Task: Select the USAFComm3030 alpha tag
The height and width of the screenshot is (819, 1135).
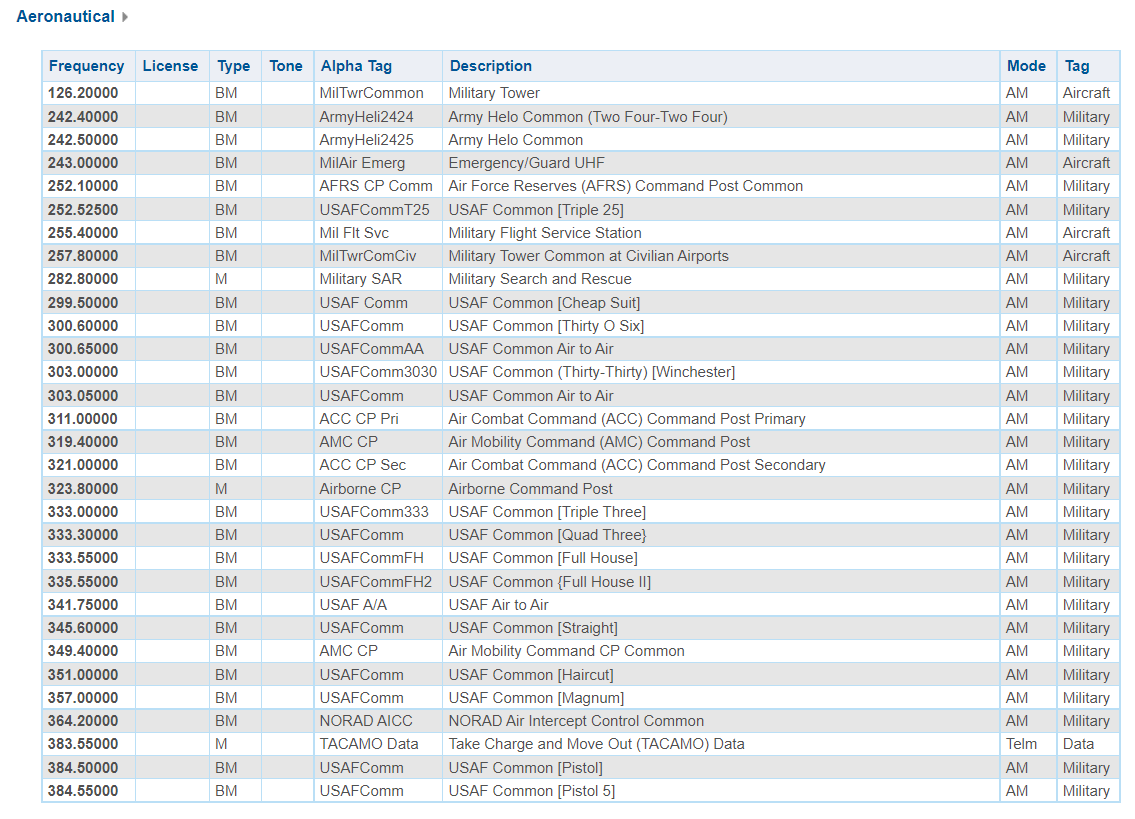Action: click(x=378, y=372)
